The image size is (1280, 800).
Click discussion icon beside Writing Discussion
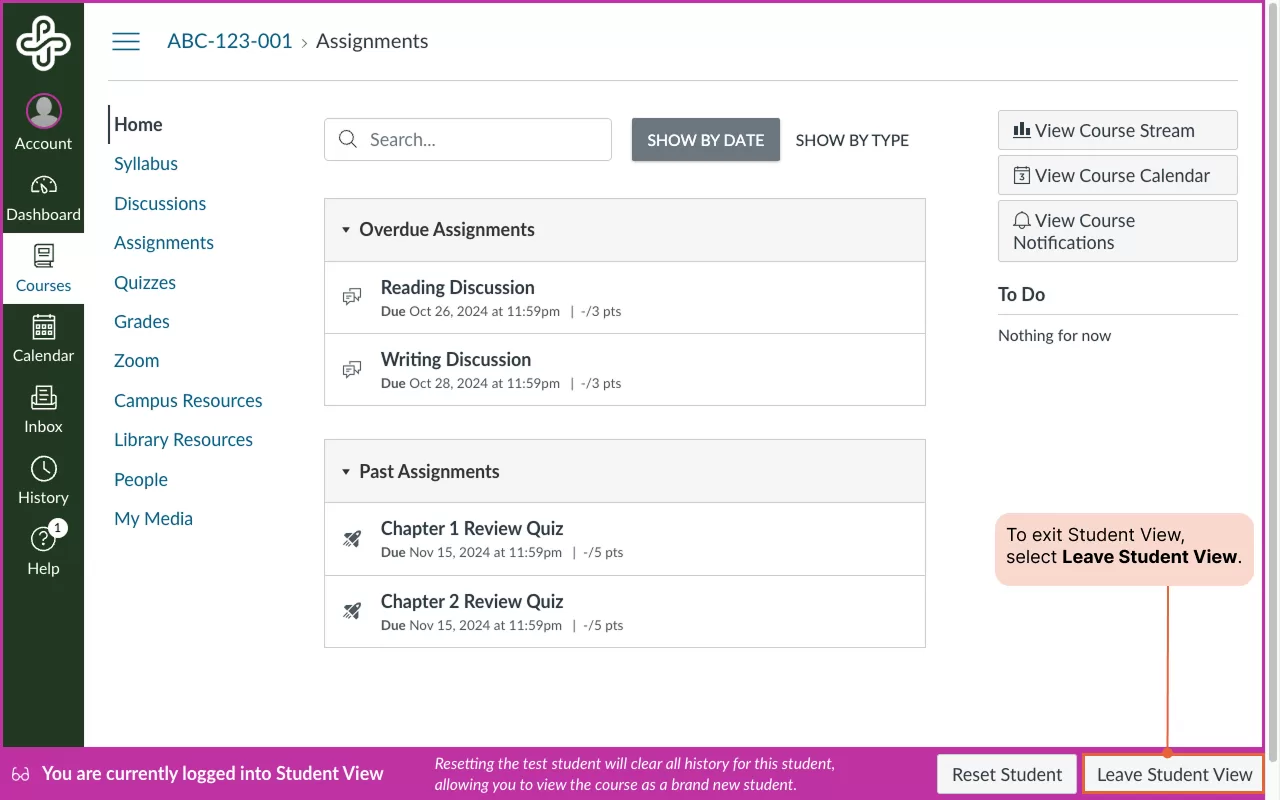click(x=352, y=369)
